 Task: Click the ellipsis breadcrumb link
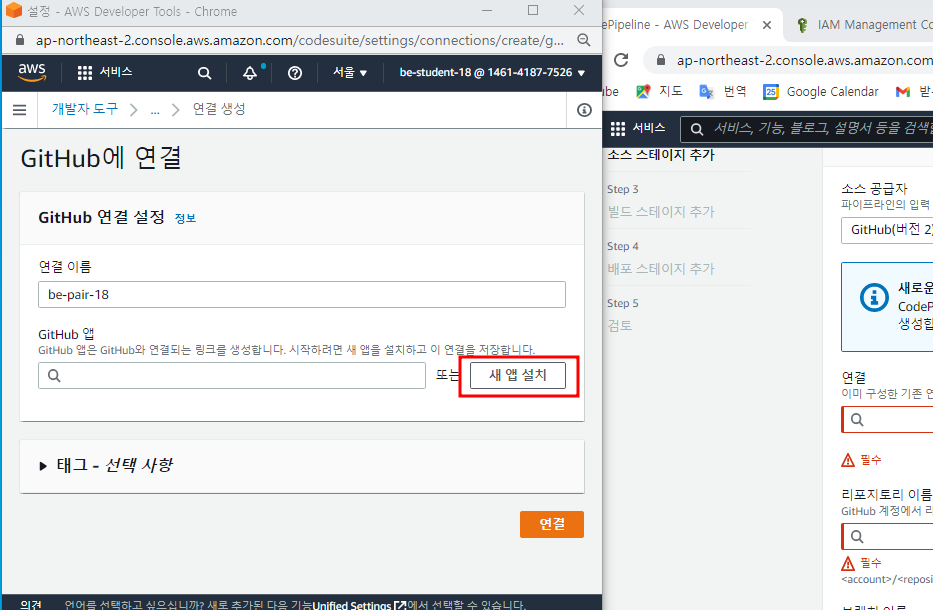(x=155, y=110)
